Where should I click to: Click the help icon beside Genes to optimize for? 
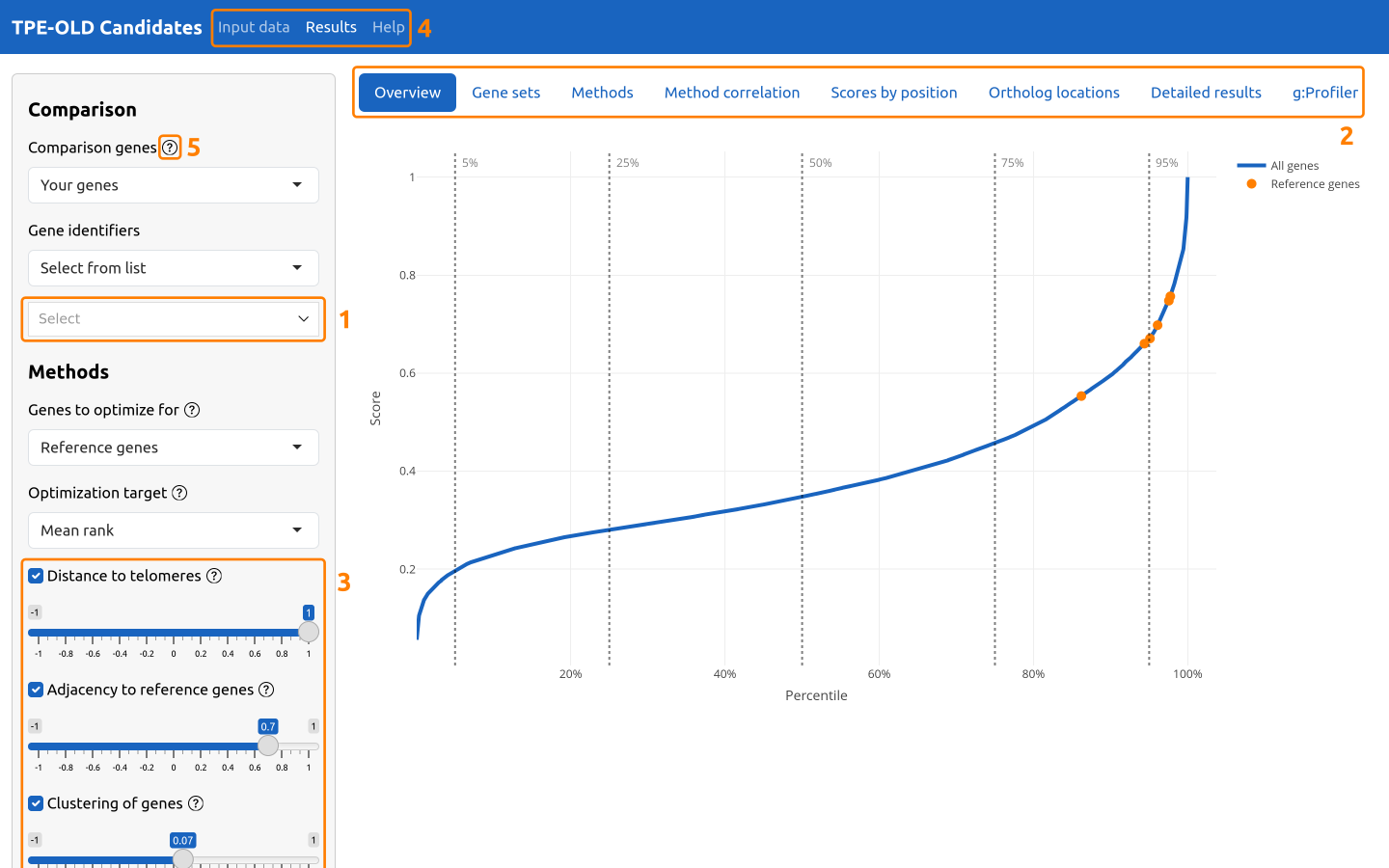pyautogui.click(x=192, y=410)
